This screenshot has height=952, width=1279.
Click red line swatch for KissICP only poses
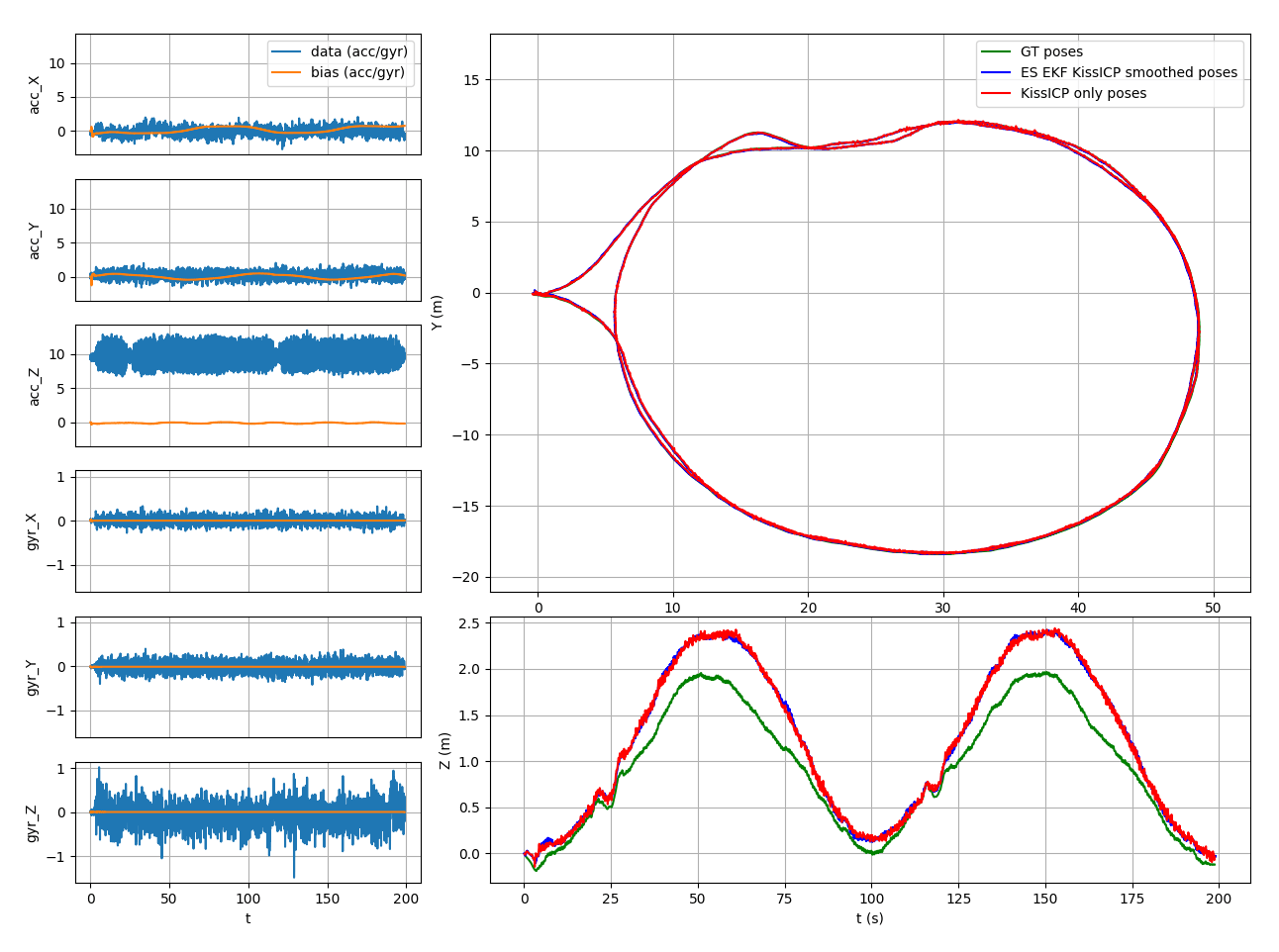(x=996, y=93)
